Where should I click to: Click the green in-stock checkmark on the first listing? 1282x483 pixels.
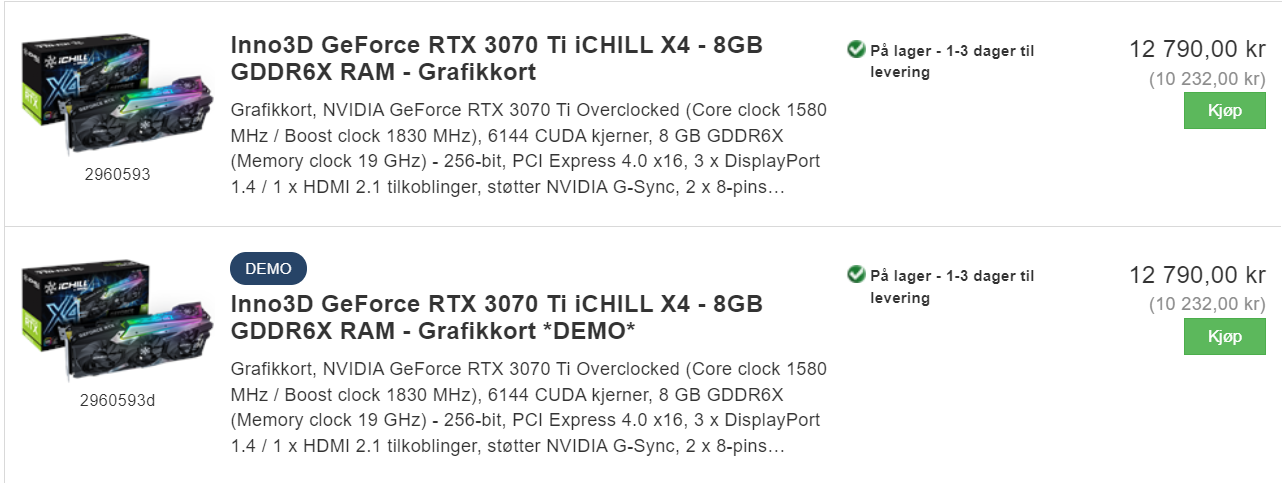point(856,49)
